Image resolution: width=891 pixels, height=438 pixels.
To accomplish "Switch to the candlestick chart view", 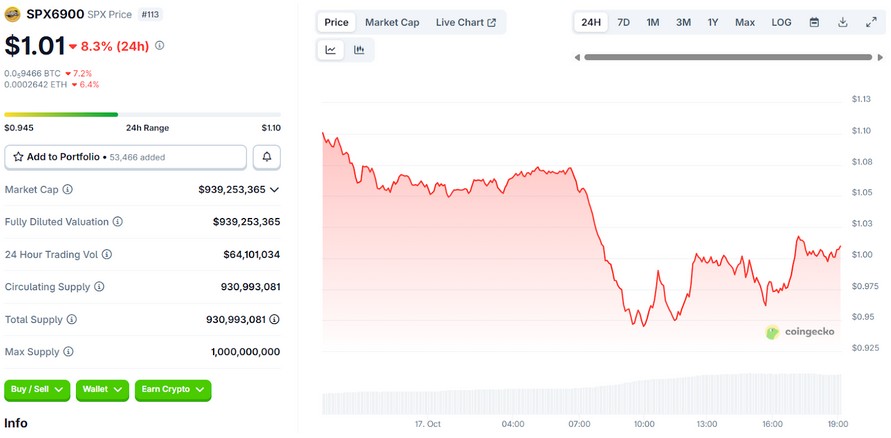I will coord(359,50).
